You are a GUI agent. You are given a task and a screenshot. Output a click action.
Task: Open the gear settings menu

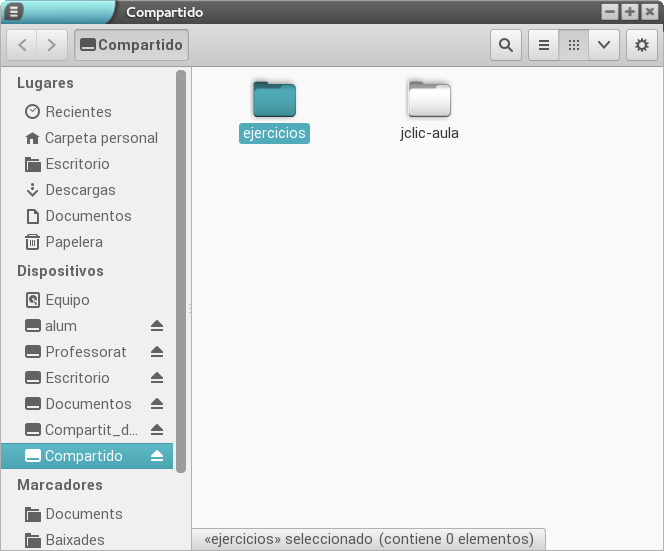[x=642, y=45]
